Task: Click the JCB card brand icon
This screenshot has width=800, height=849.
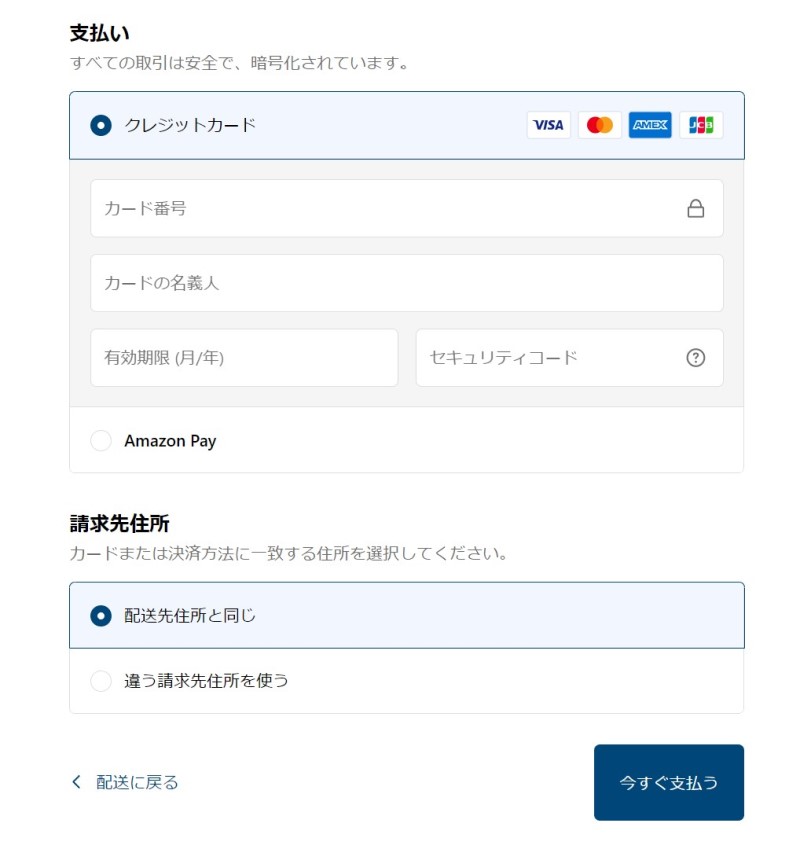Action: pyautogui.click(x=700, y=125)
